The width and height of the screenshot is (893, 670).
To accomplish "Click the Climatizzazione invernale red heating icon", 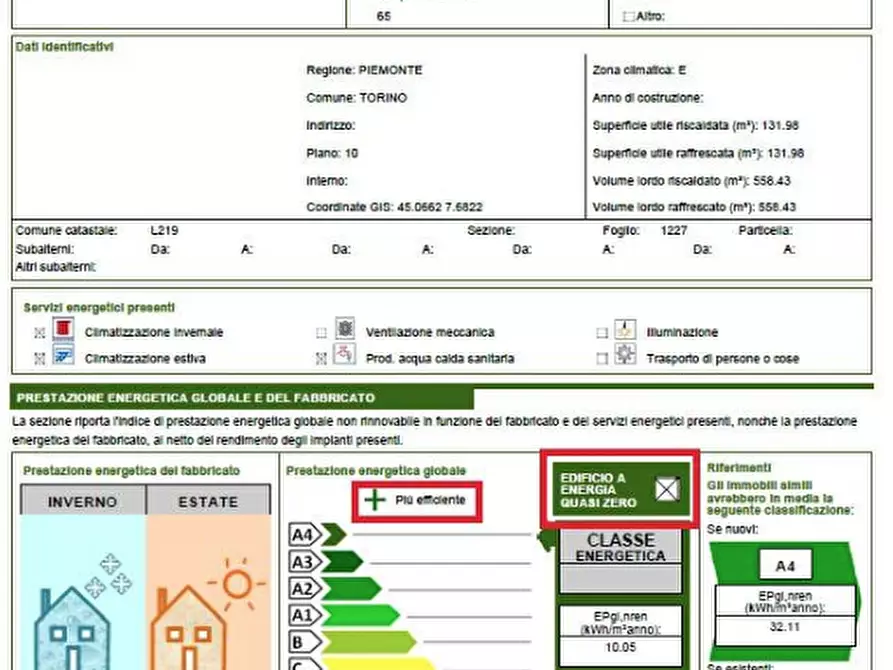I will click(x=64, y=329).
